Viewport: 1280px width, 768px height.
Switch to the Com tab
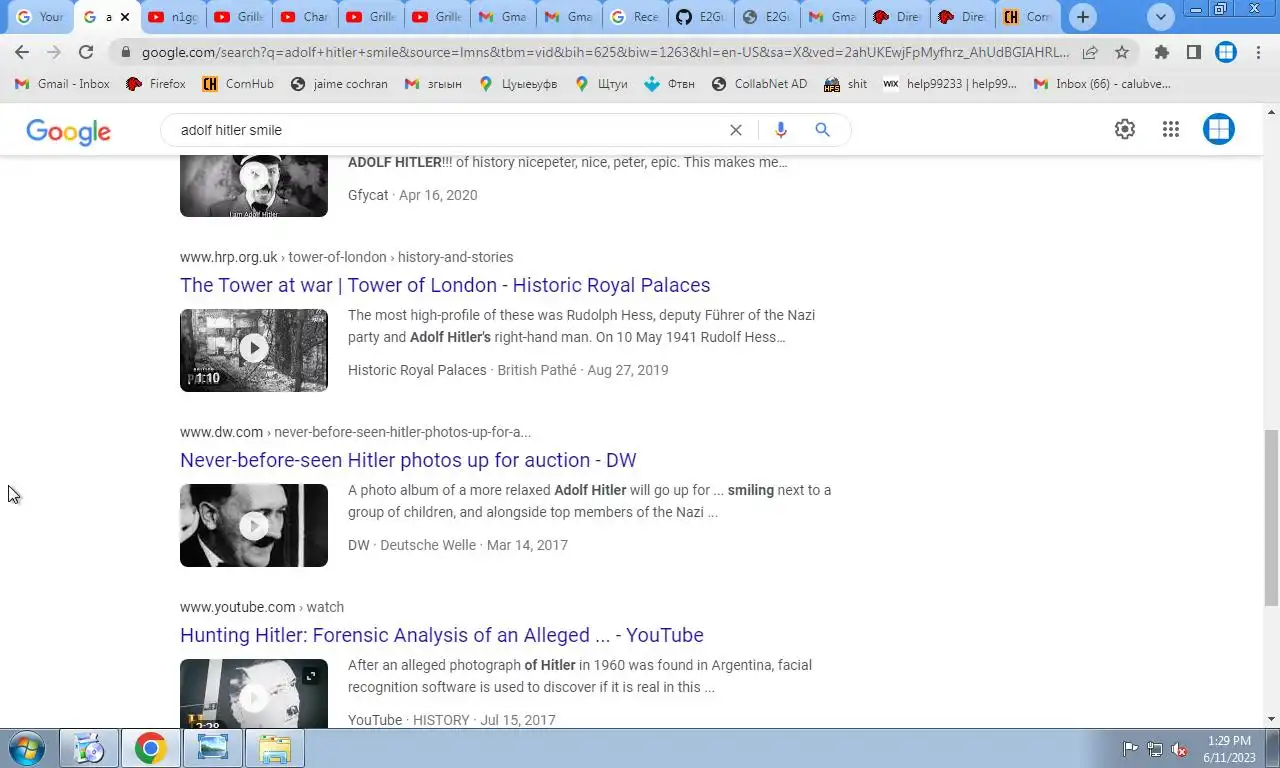[1028, 17]
